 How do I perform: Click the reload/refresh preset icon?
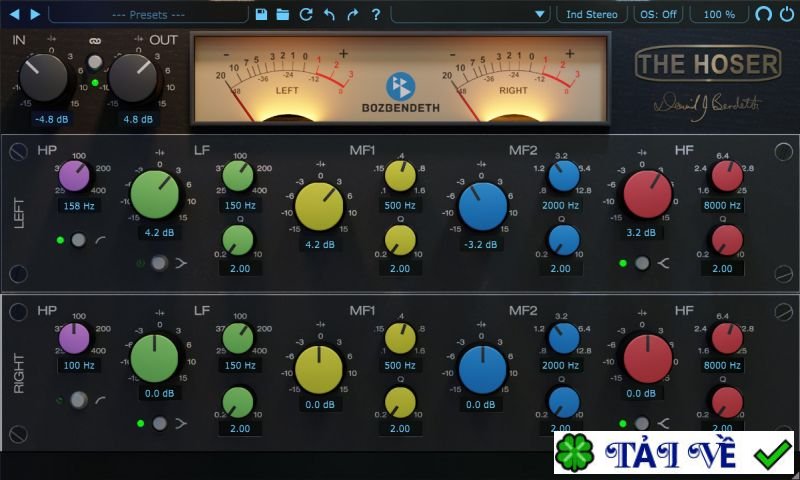coord(306,14)
